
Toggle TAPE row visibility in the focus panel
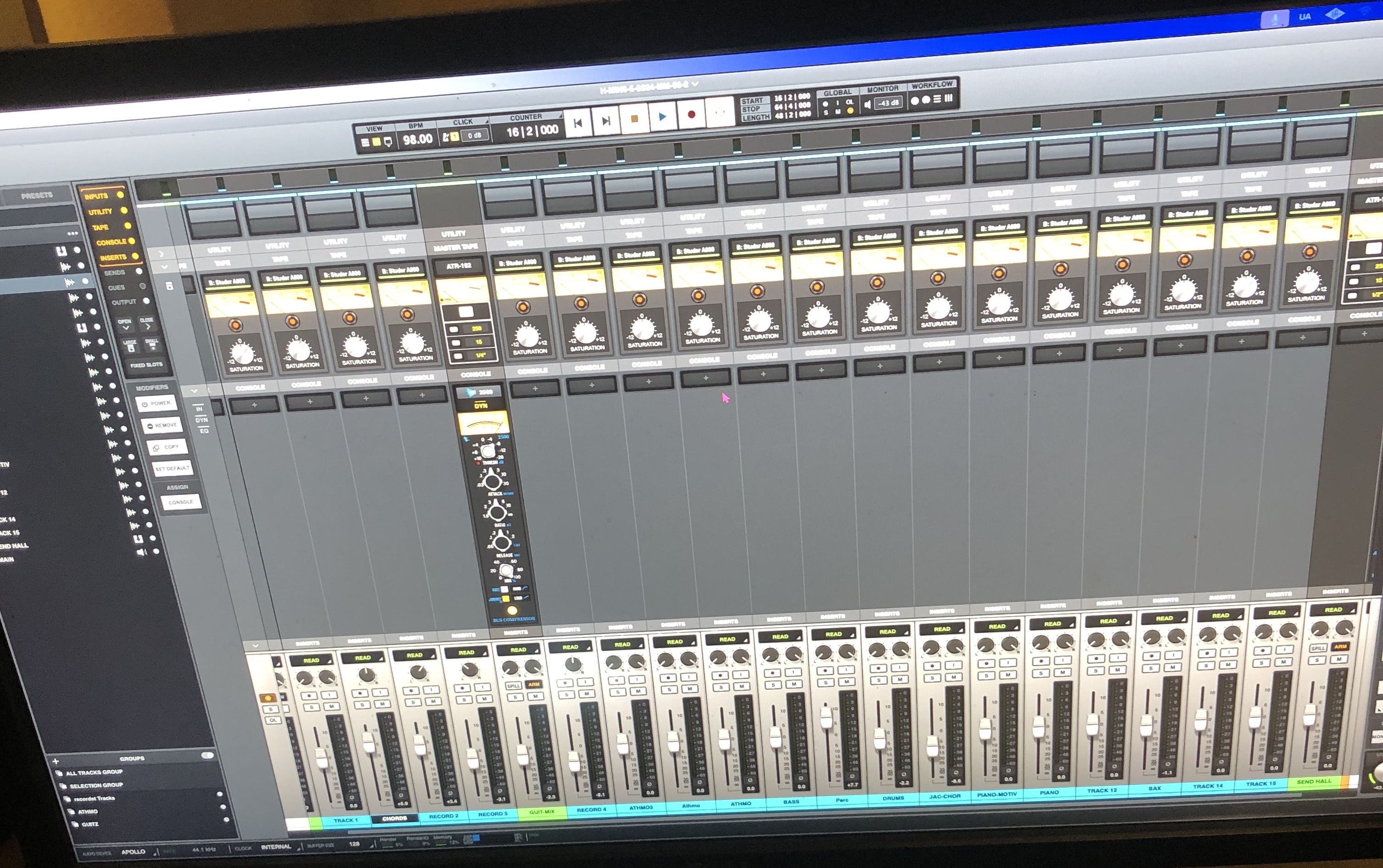point(112,227)
